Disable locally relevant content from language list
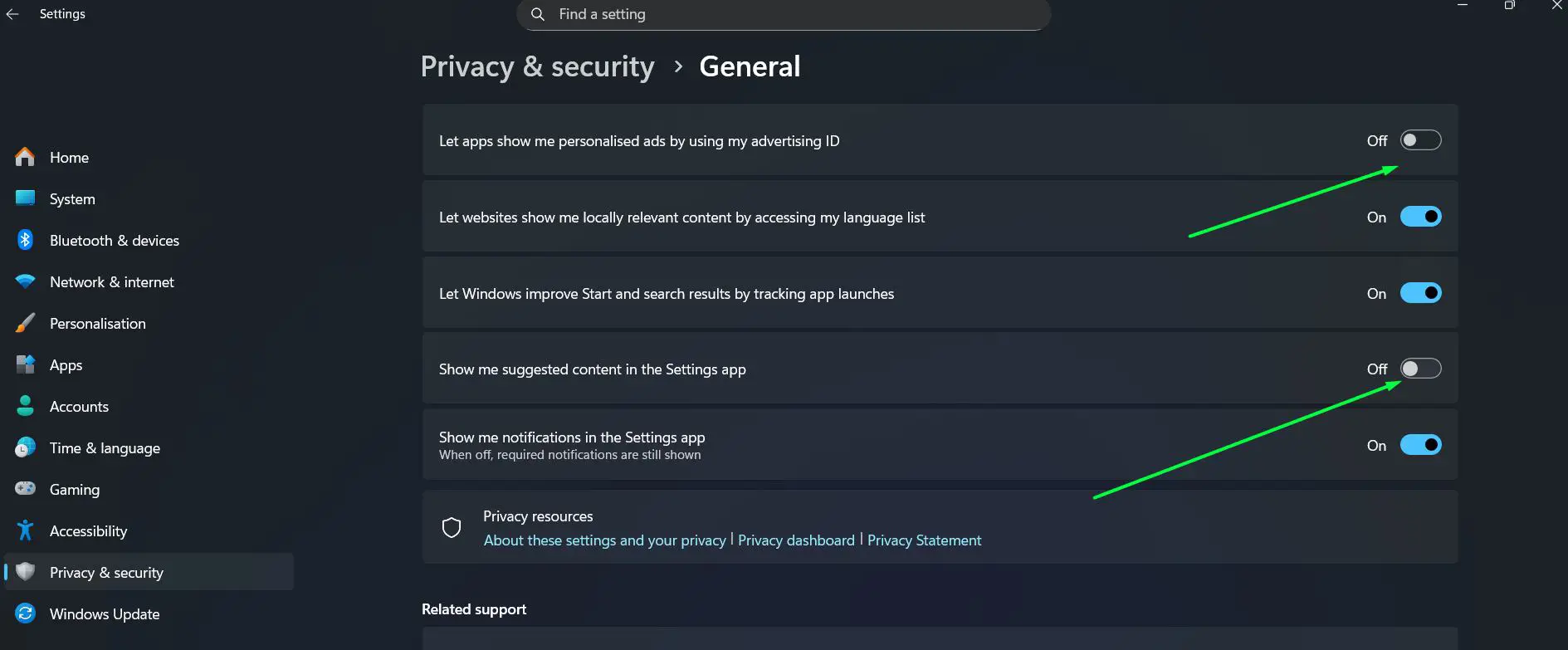The image size is (1568, 650). (x=1421, y=217)
